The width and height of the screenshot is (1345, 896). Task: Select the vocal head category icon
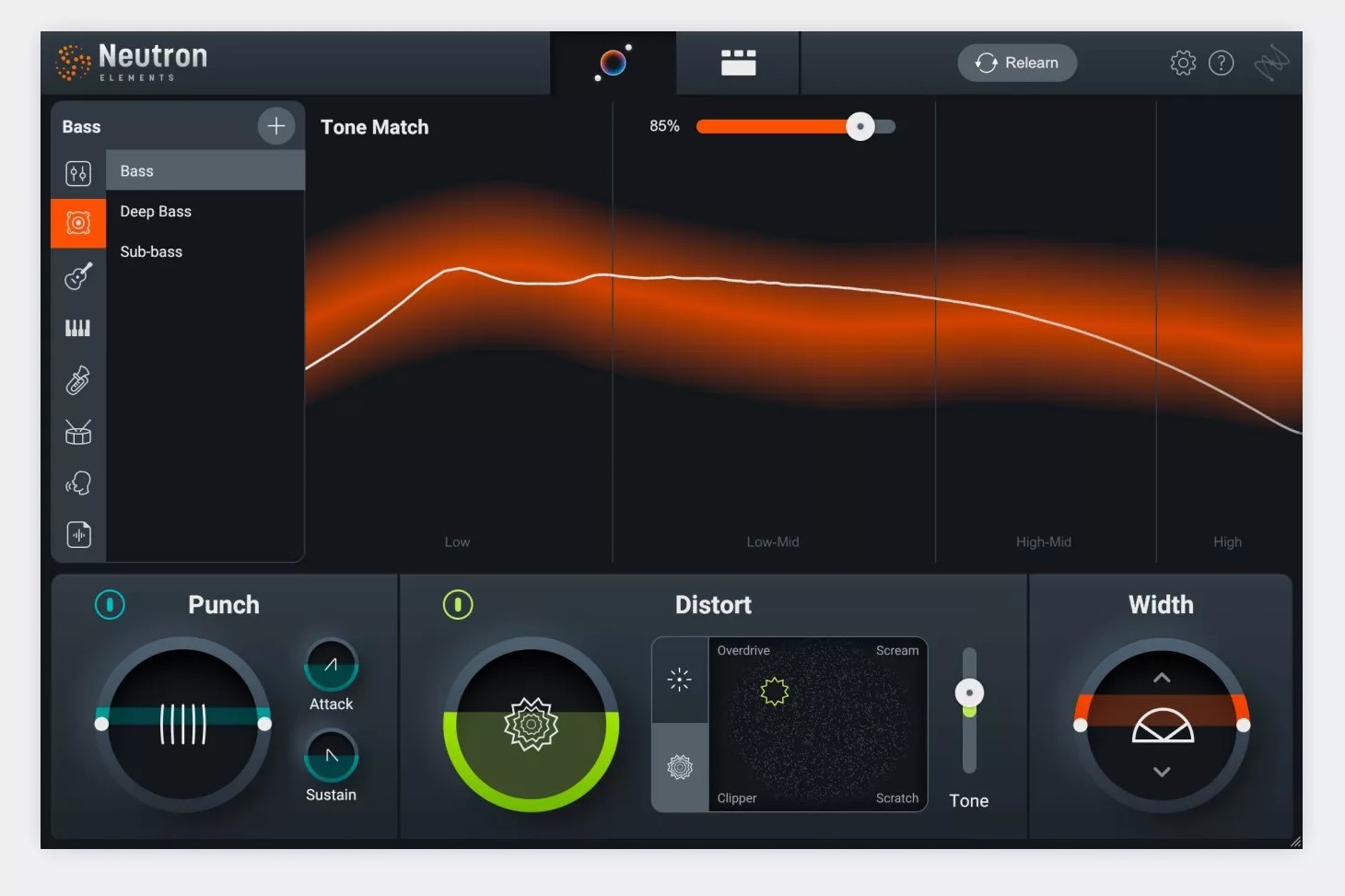(78, 483)
